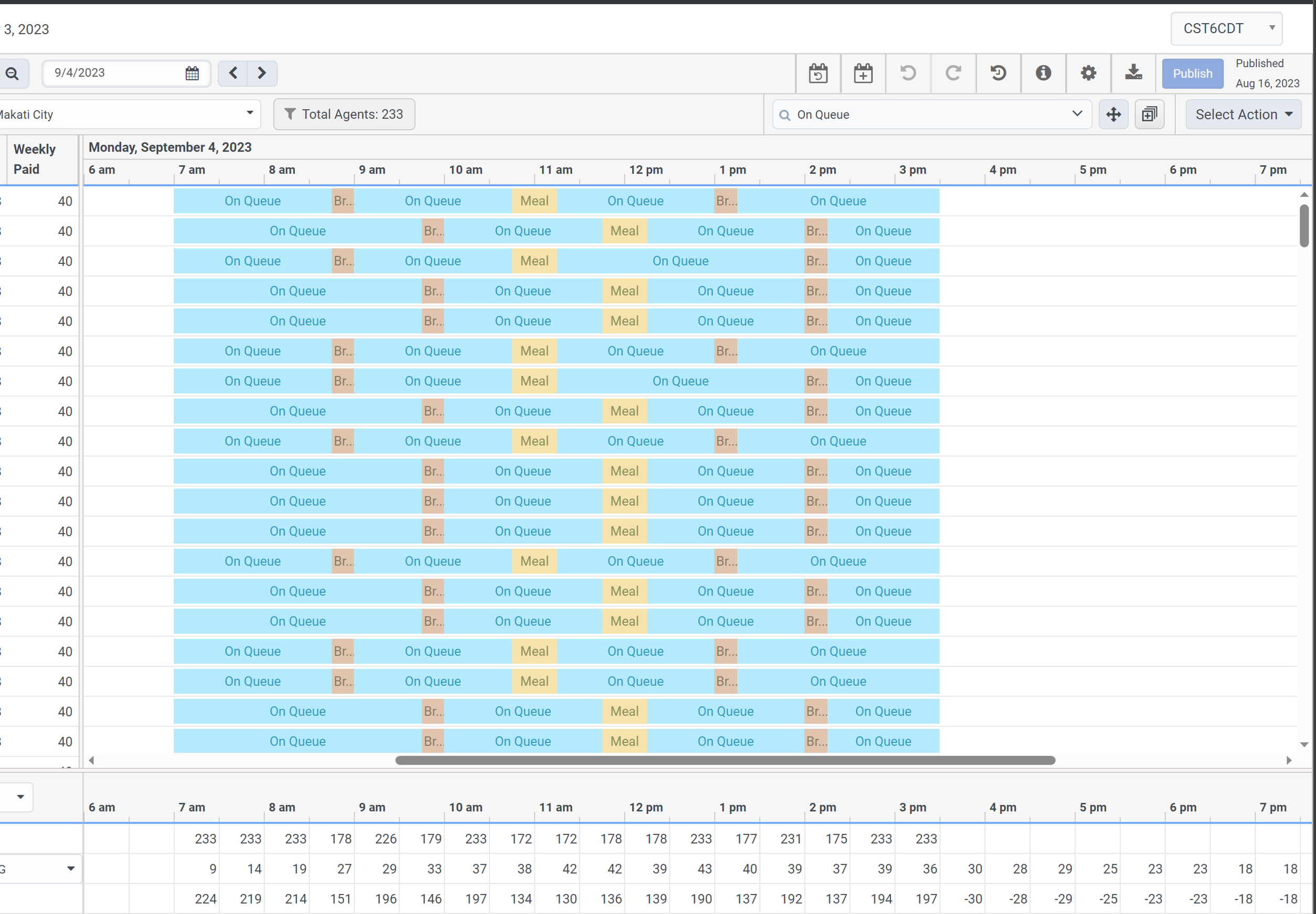Viewport: 1316px width, 914px height.
Task: Open the info circle icon
Action: [x=1043, y=73]
